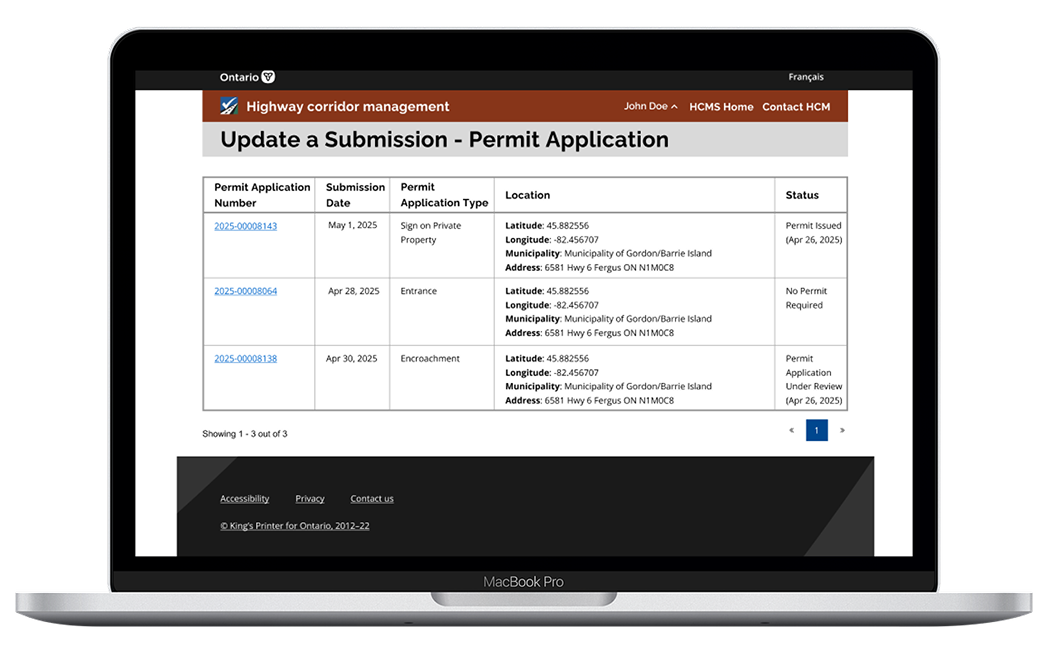The height and width of the screenshot is (647, 1049).
Task: Click the Ontario wordmark text
Action: click(x=240, y=77)
